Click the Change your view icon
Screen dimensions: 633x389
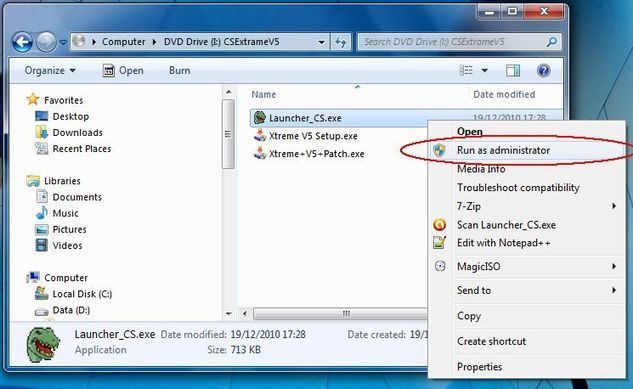point(466,71)
